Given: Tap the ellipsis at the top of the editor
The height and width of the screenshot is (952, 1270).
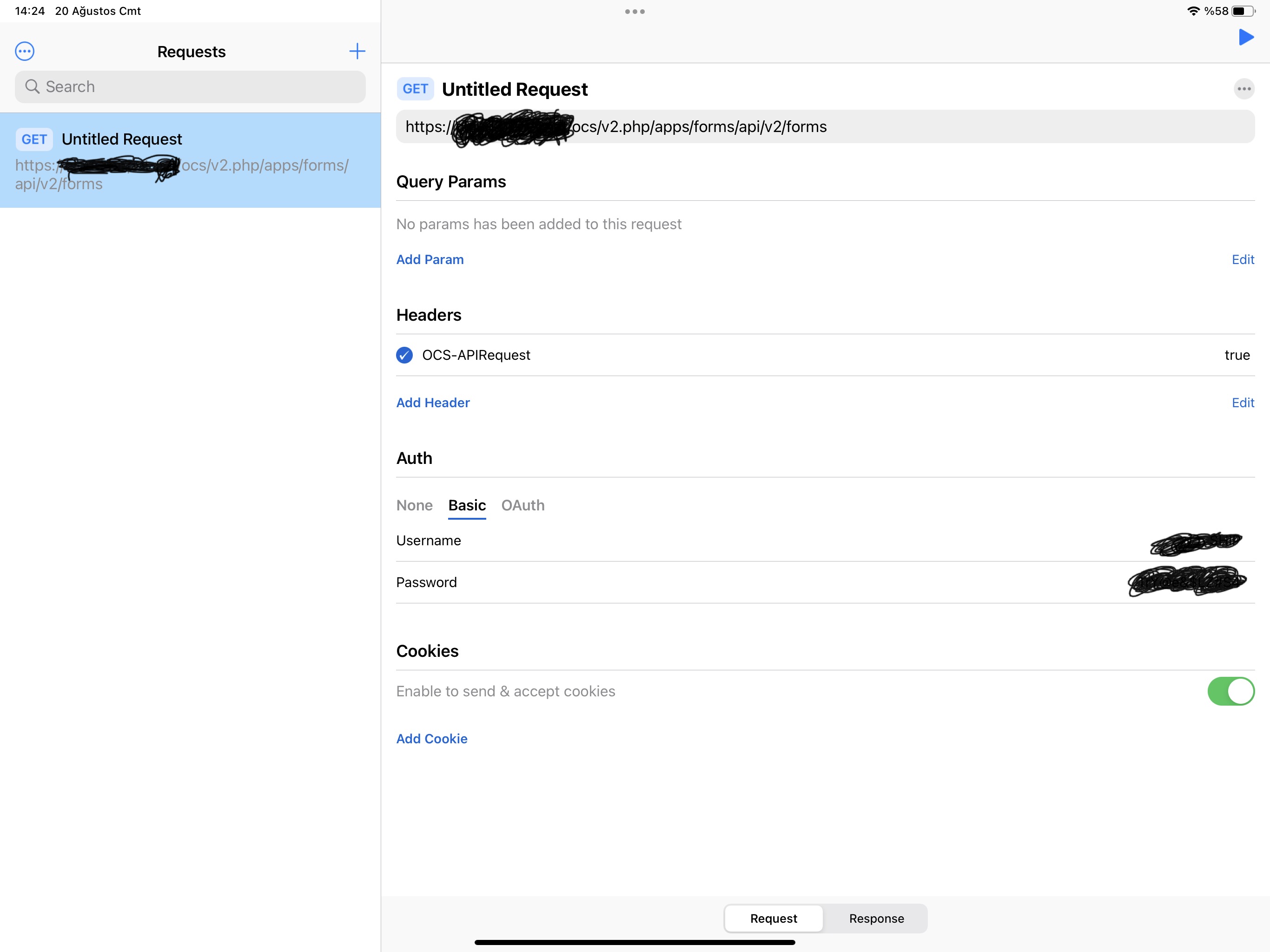Looking at the screenshot, I should pyautogui.click(x=635, y=11).
